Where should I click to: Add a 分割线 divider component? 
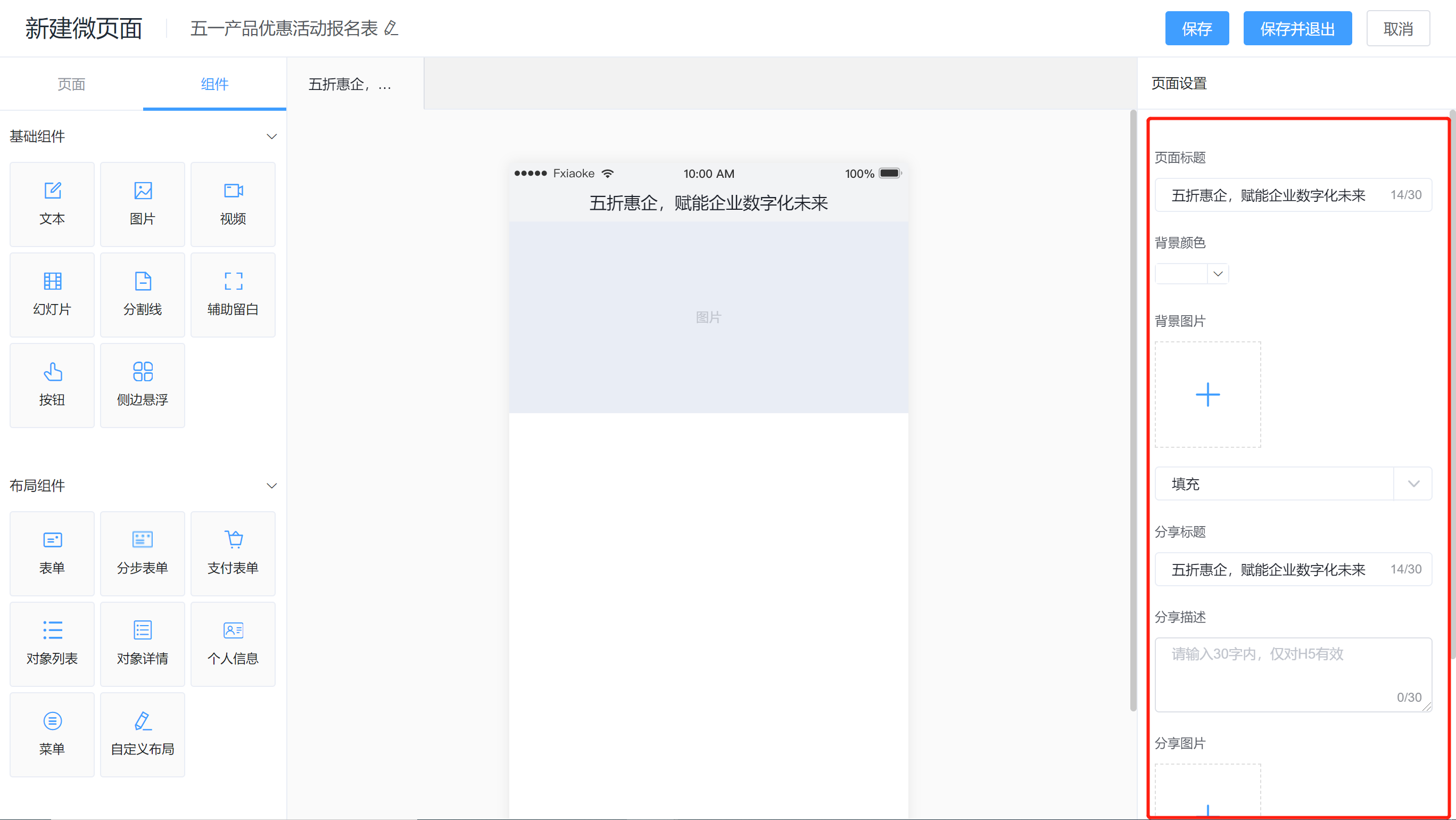pyautogui.click(x=143, y=294)
